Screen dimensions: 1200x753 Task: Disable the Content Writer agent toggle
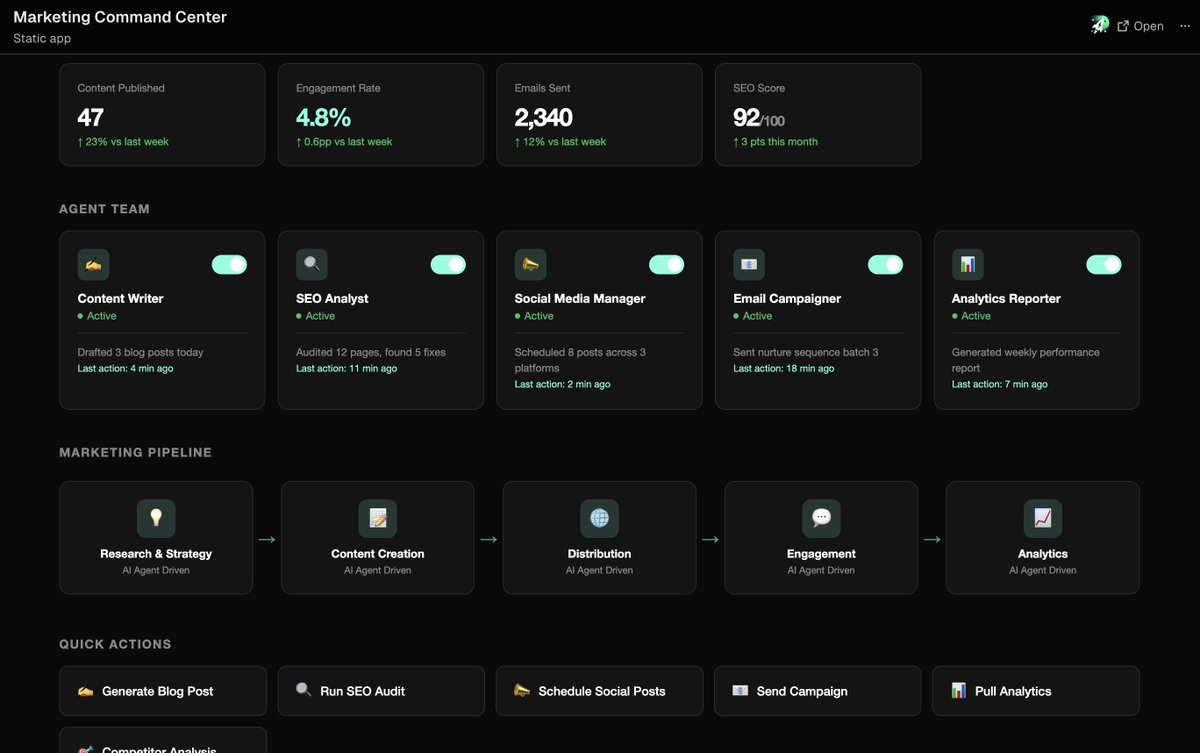(229, 265)
